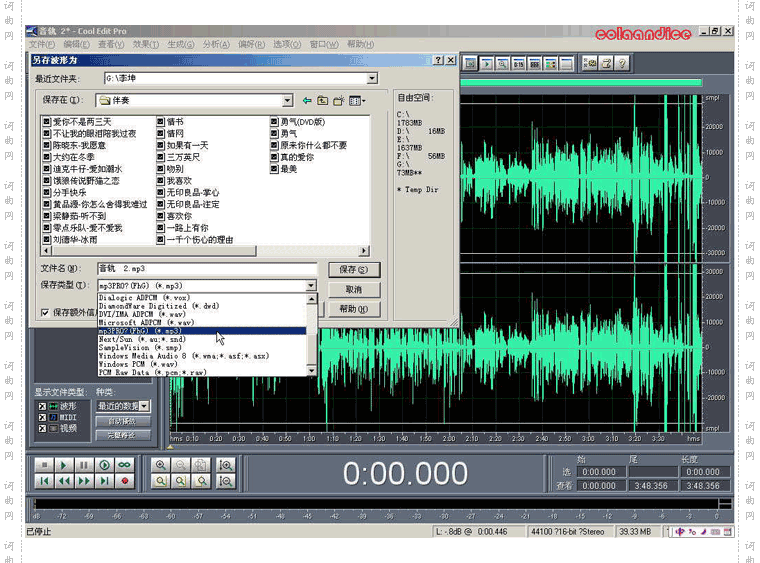This screenshot has height=563, width=760.
Task: Click Zoom to Right Edge of Selection icon
Action: 201,481
